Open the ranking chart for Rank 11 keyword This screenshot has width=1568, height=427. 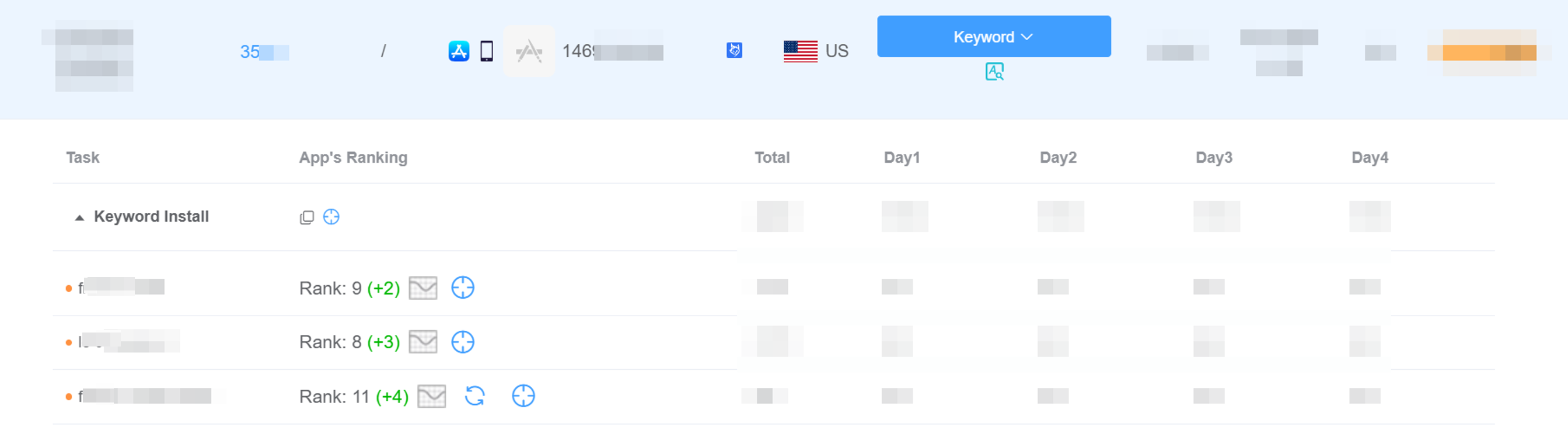pyautogui.click(x=432, y=397)
